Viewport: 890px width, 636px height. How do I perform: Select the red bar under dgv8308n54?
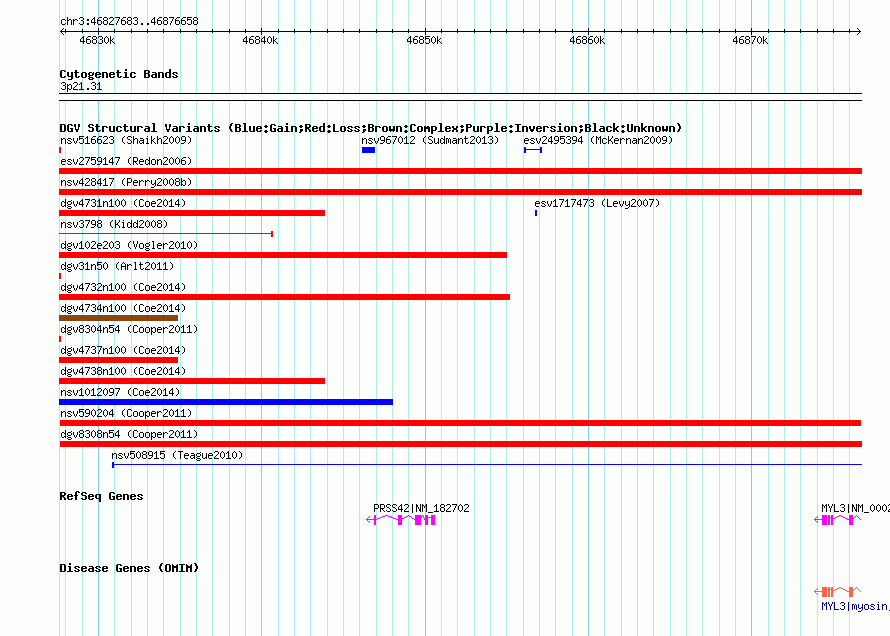[460, 444]
